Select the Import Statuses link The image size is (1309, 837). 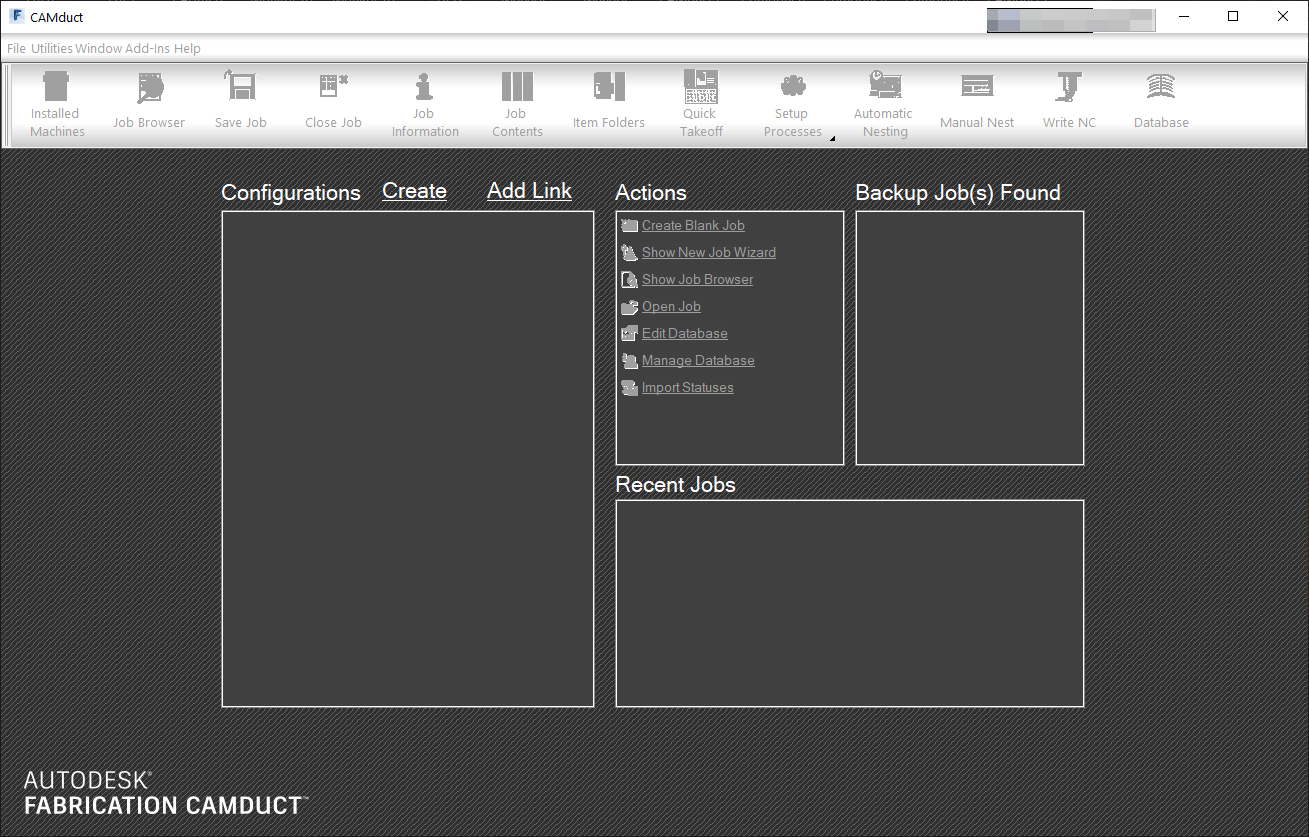point(688,388)
